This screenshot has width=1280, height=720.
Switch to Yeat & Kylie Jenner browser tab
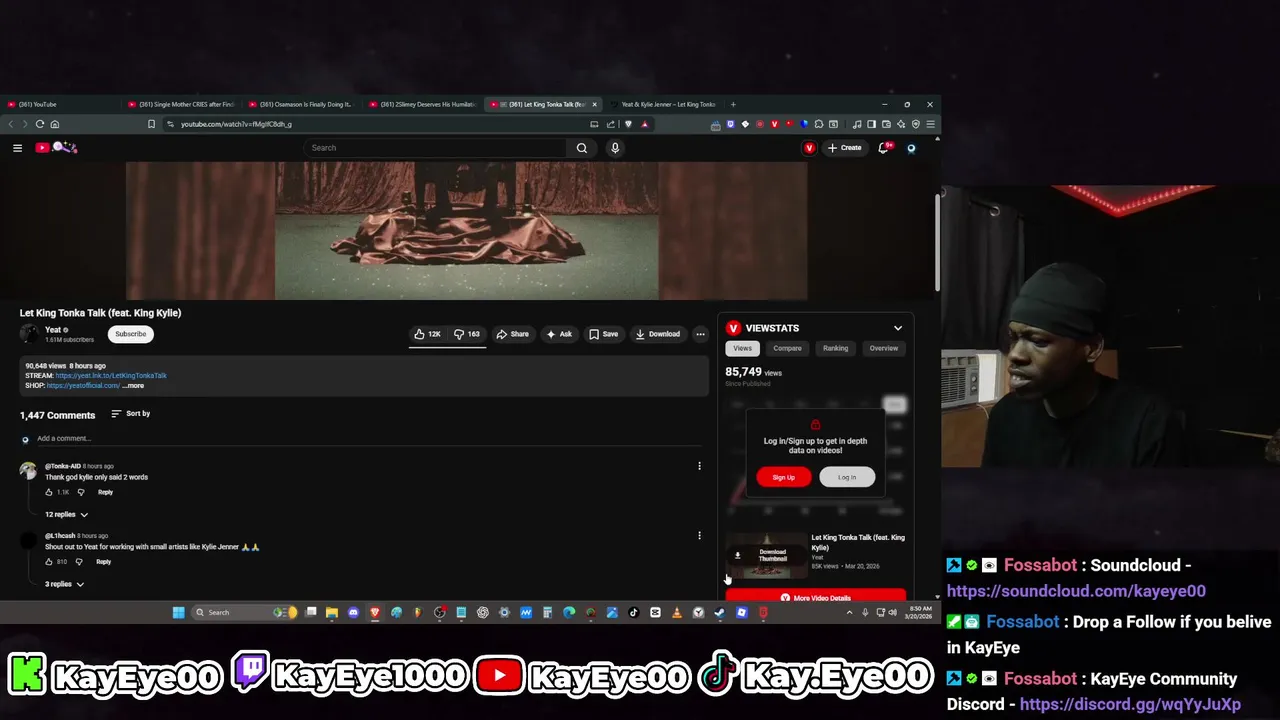click(x=664, y=104)
